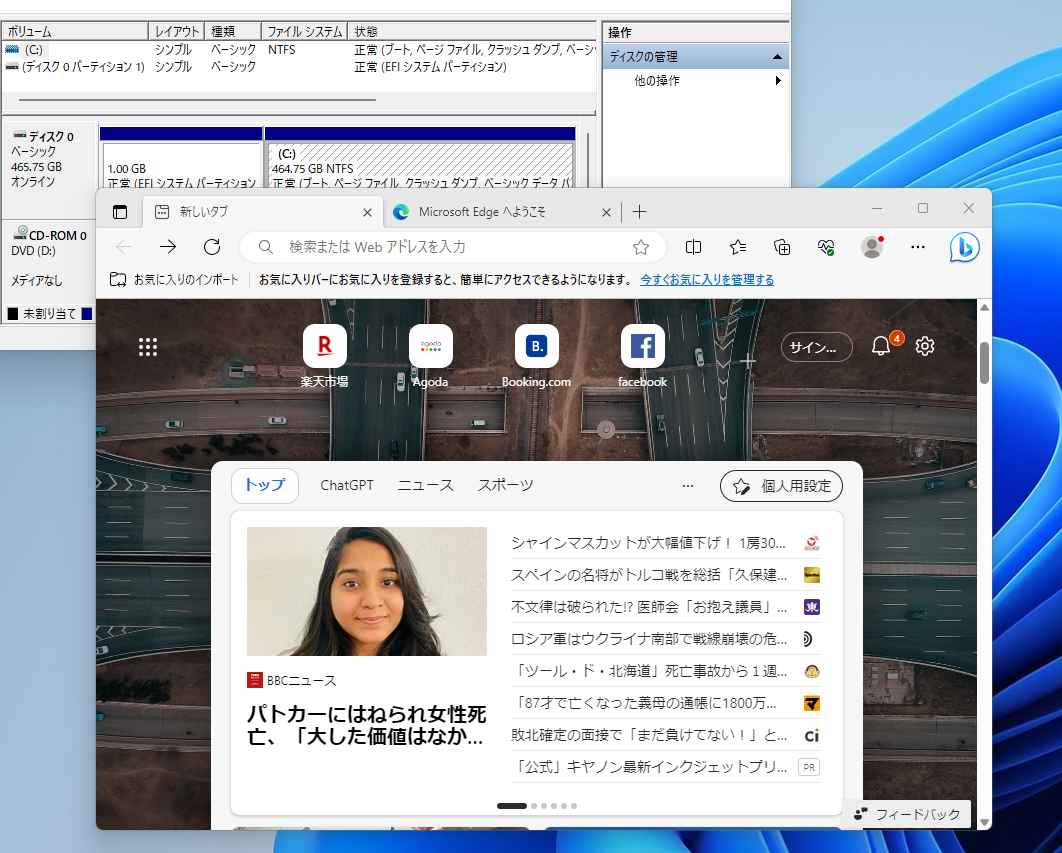The height and width of the screenshot is (853, 1062).
Task: Open the 「公式」キヤノン sponsored headline
Action: pos(649,767)
